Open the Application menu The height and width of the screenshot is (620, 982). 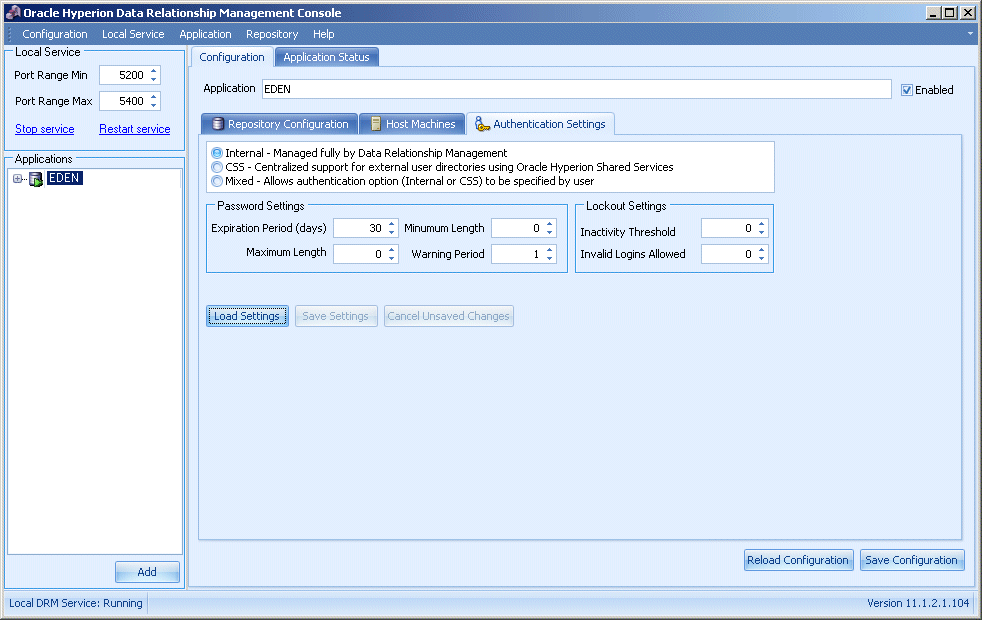205,34
